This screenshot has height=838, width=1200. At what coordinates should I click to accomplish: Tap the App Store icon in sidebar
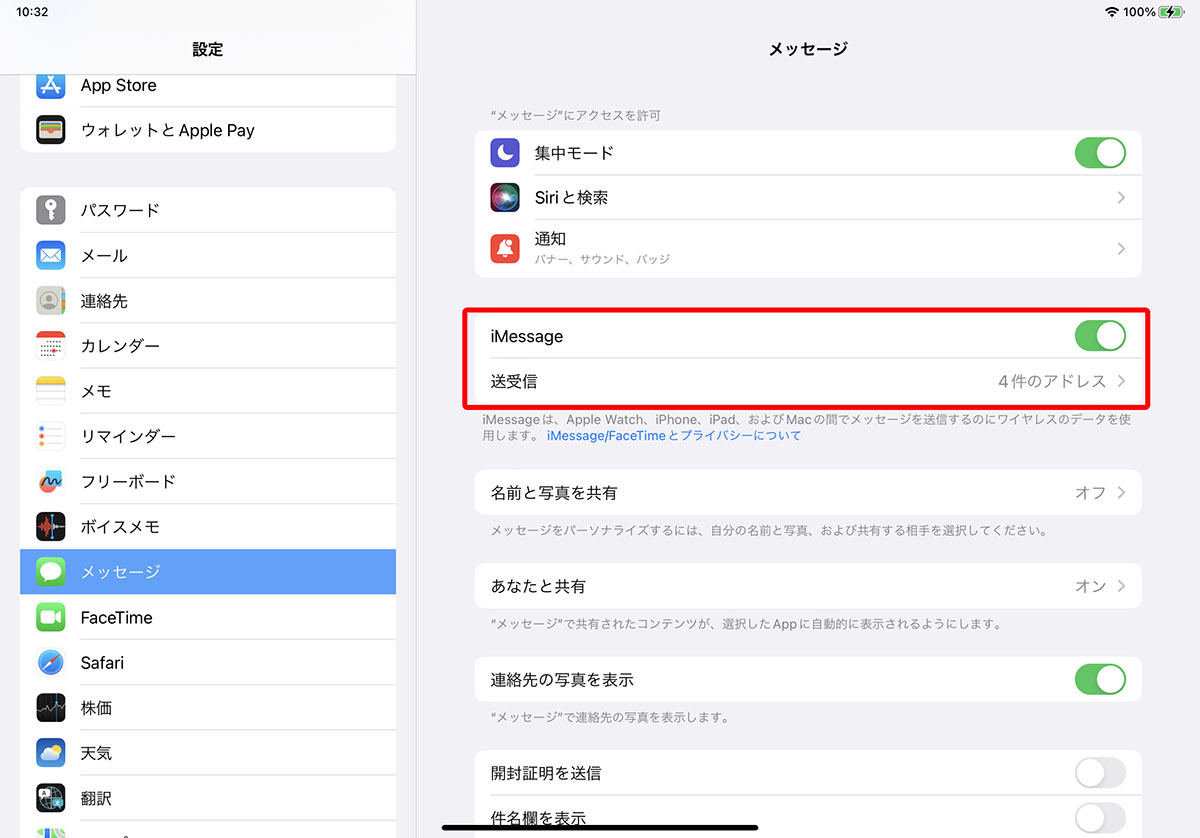click(x=51, y=85)
